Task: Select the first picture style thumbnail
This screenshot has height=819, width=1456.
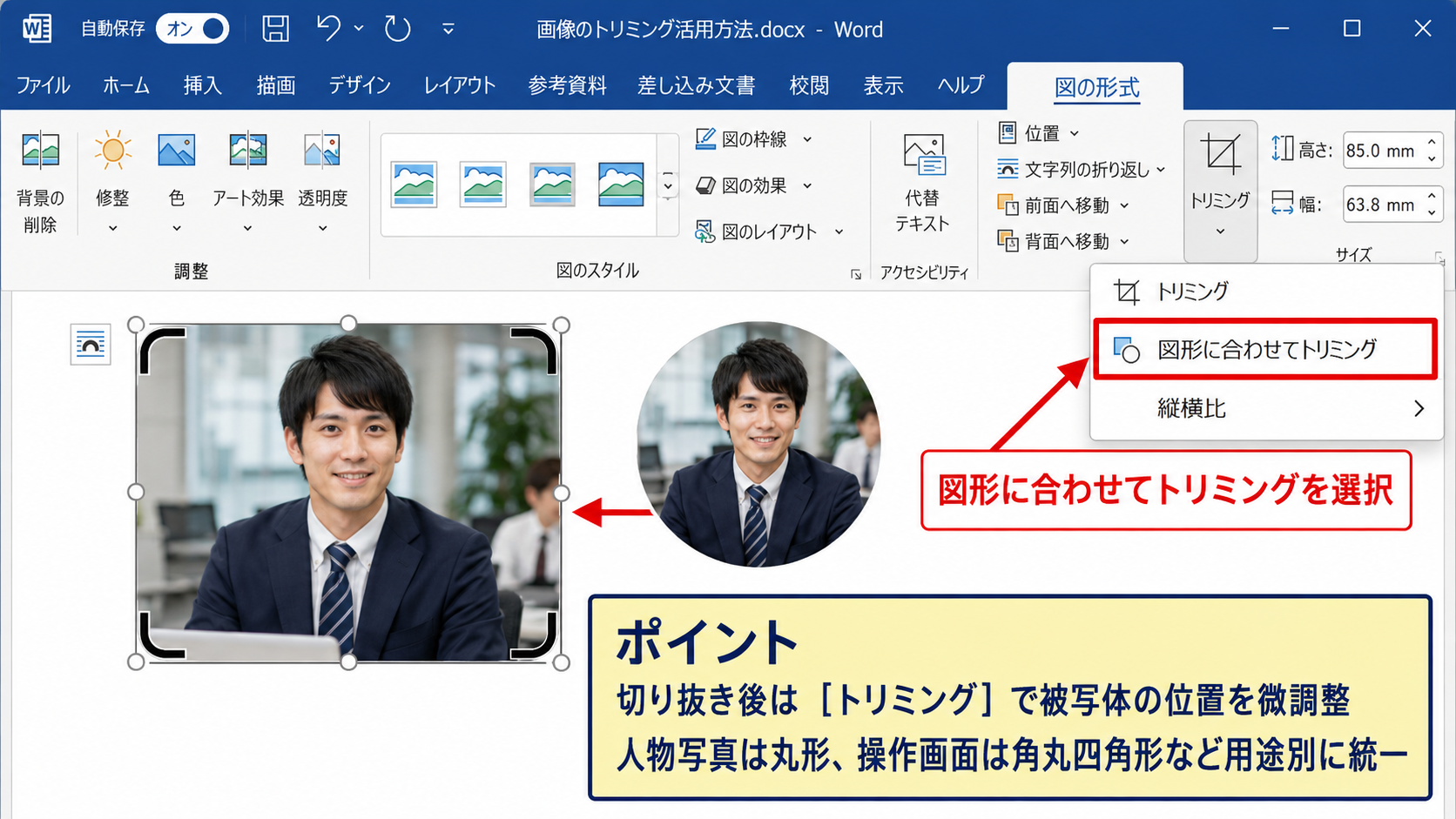Action: pos(414,185)
